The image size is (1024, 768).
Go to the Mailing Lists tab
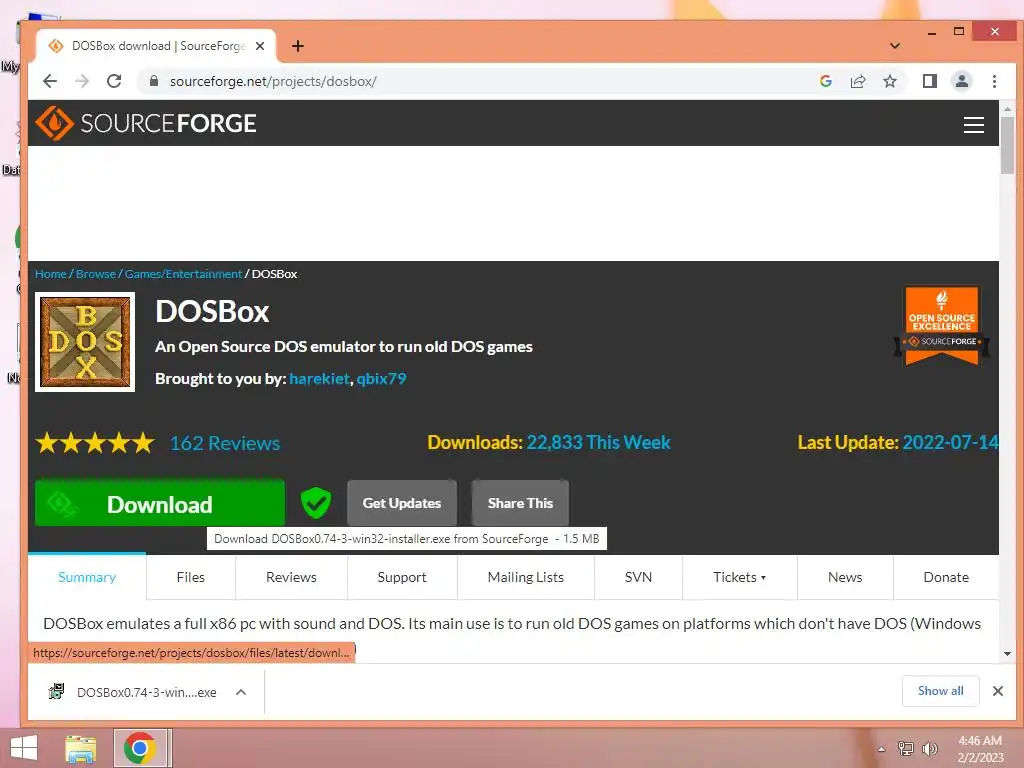[x=526, y=577]
